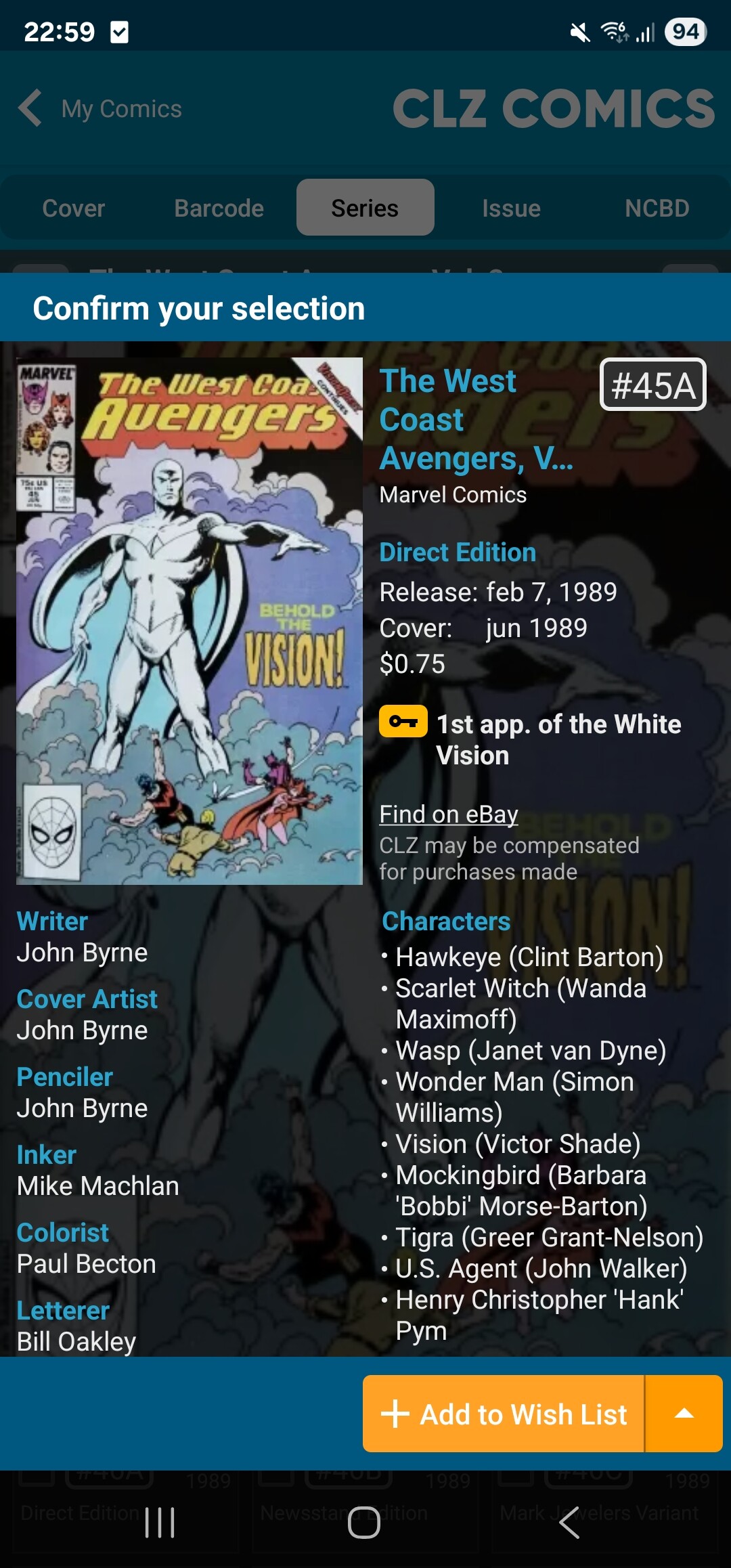
Task: Tap The West Coast Avengers series title
Action: click(477, 420)
